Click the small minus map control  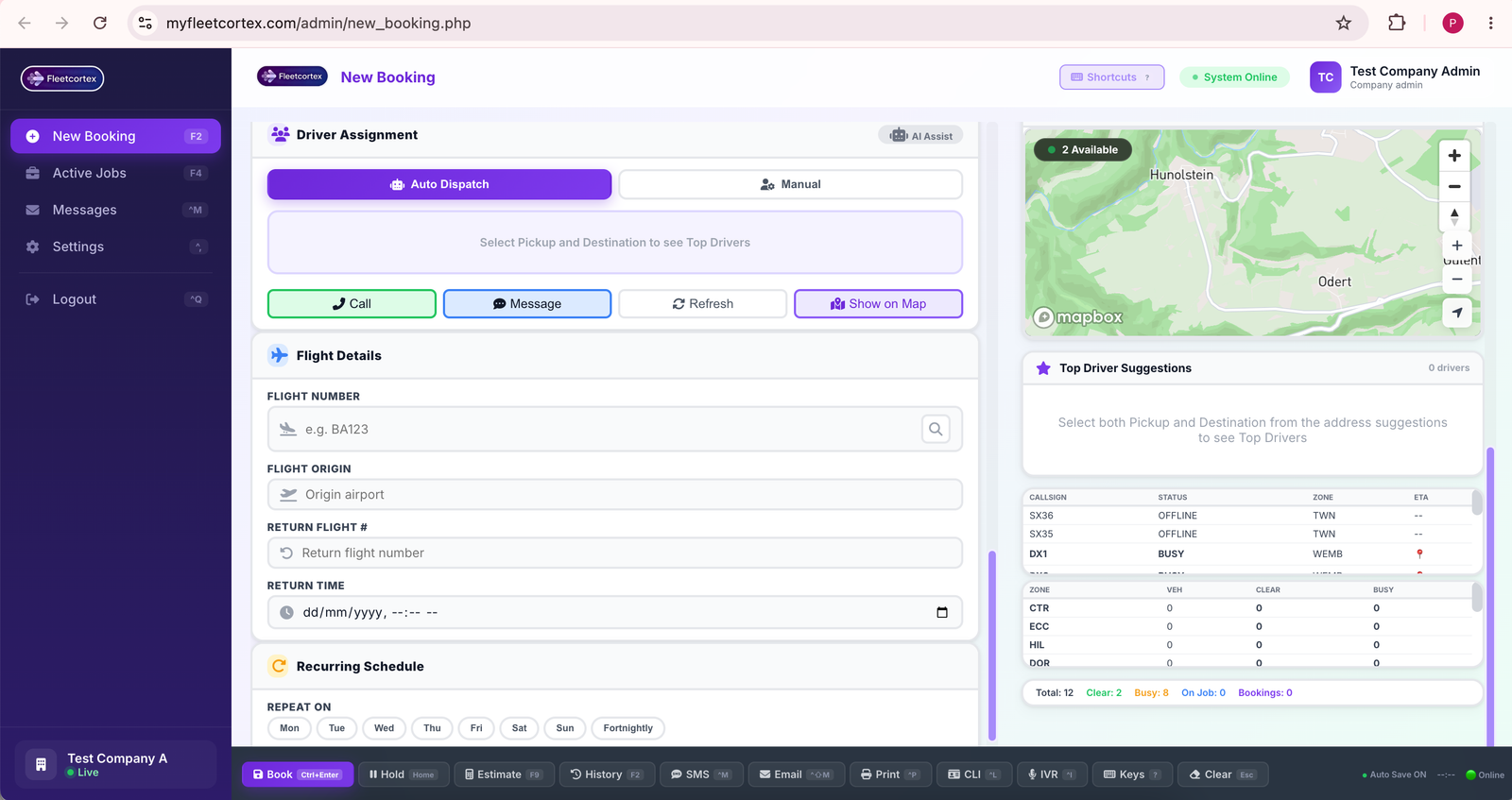pos(1457,279)
